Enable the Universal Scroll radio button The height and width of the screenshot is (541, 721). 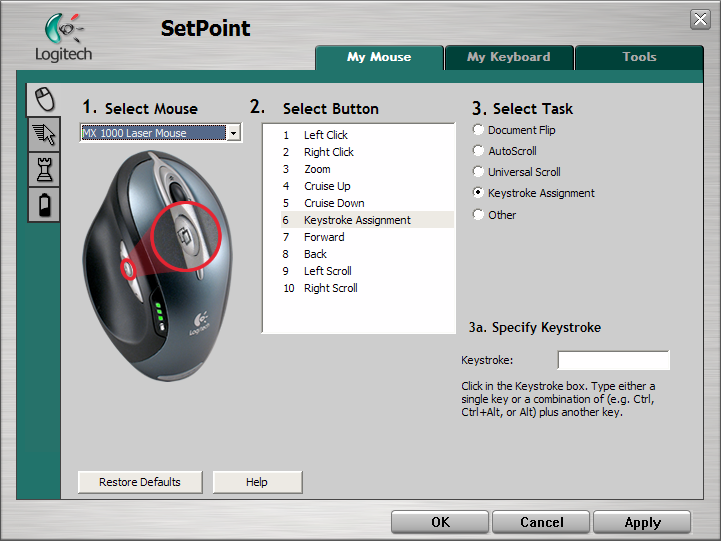(x=479, y=172)
